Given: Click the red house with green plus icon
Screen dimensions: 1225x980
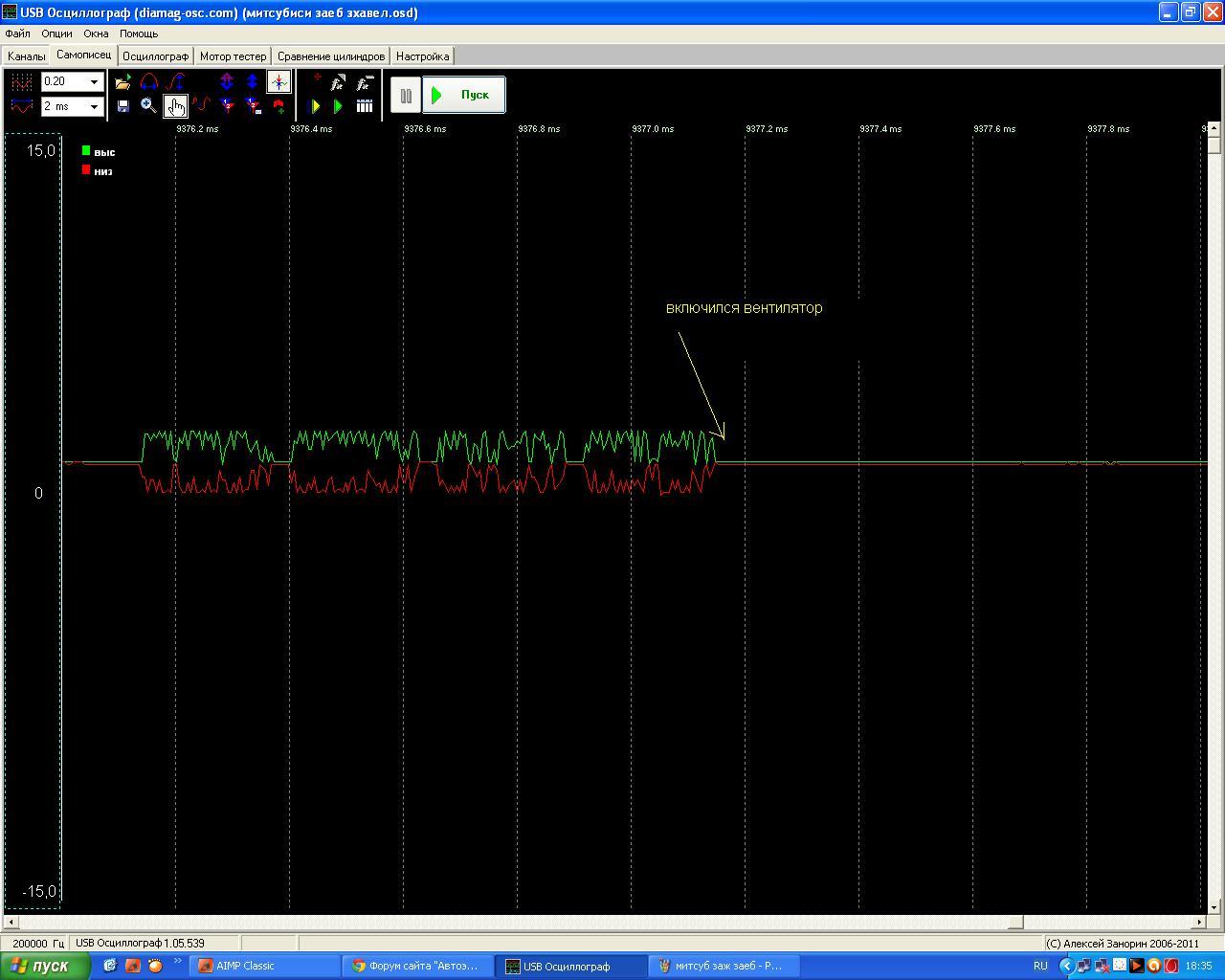Looking at the screenshot, I should [x=278, y=106].
